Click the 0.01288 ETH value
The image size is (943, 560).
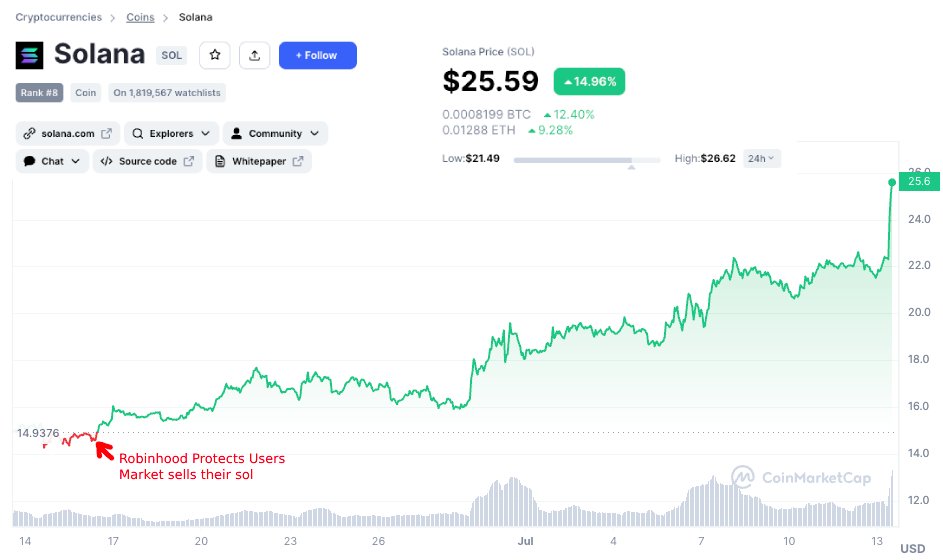[479, 130]
